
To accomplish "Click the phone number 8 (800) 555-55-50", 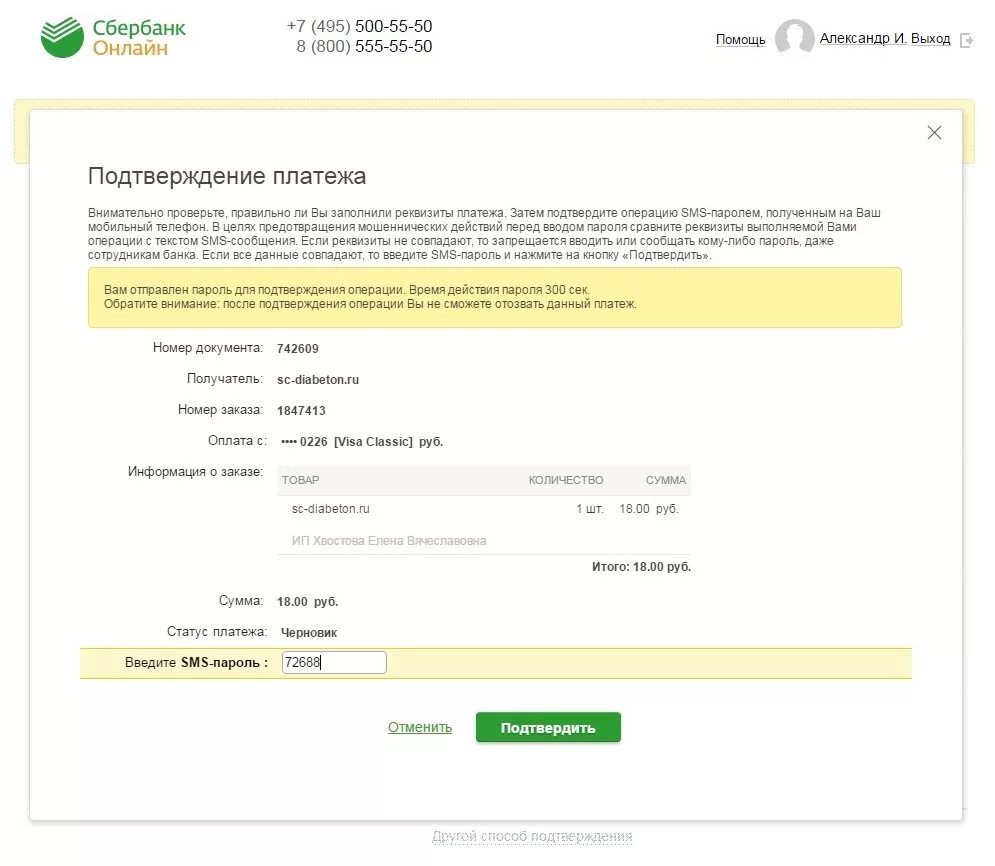I will (x=364, y=46).
